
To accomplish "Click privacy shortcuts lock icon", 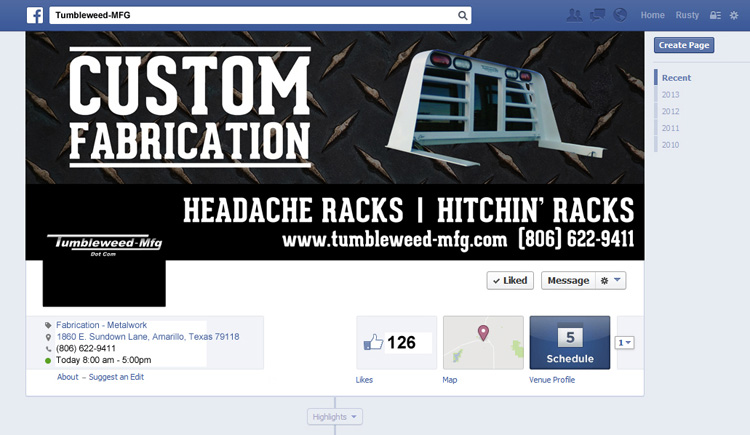I will [715, 15].
